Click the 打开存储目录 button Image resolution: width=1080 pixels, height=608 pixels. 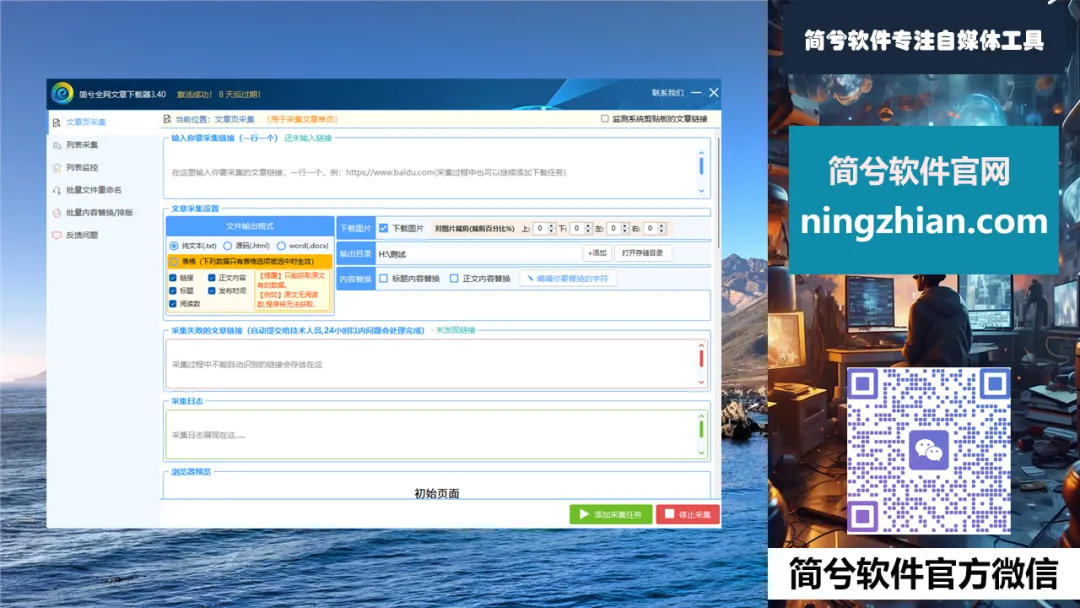(642, 253)
